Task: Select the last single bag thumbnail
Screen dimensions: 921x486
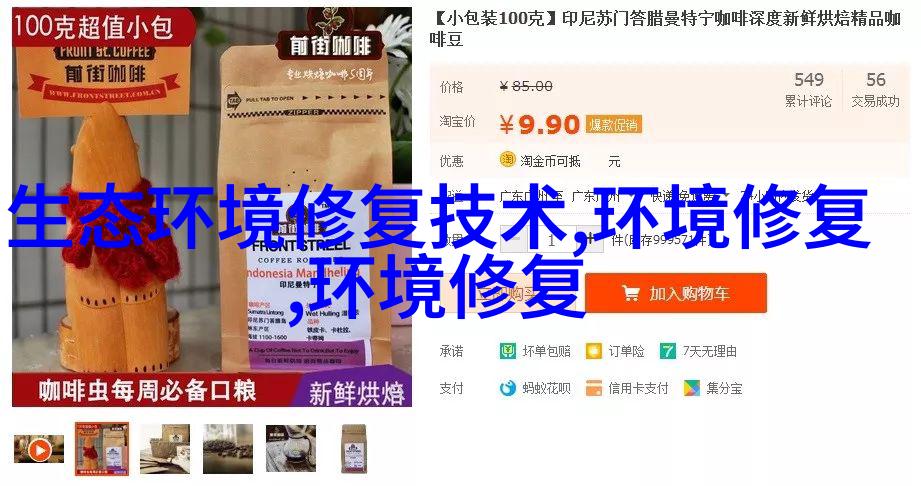Action: click(354, 449)
